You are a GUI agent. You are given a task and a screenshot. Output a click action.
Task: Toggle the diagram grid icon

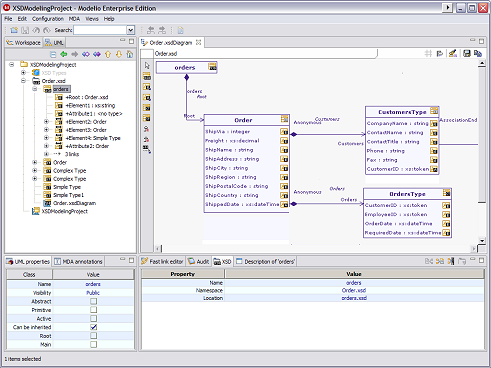(428, 53)
